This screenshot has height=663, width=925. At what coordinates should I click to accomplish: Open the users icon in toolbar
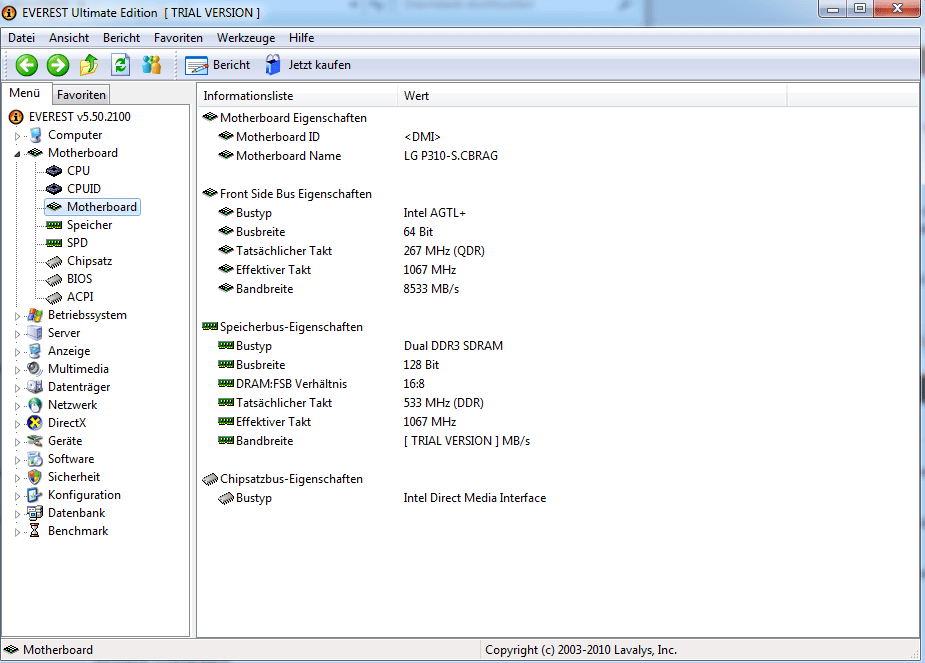[152, 65]
